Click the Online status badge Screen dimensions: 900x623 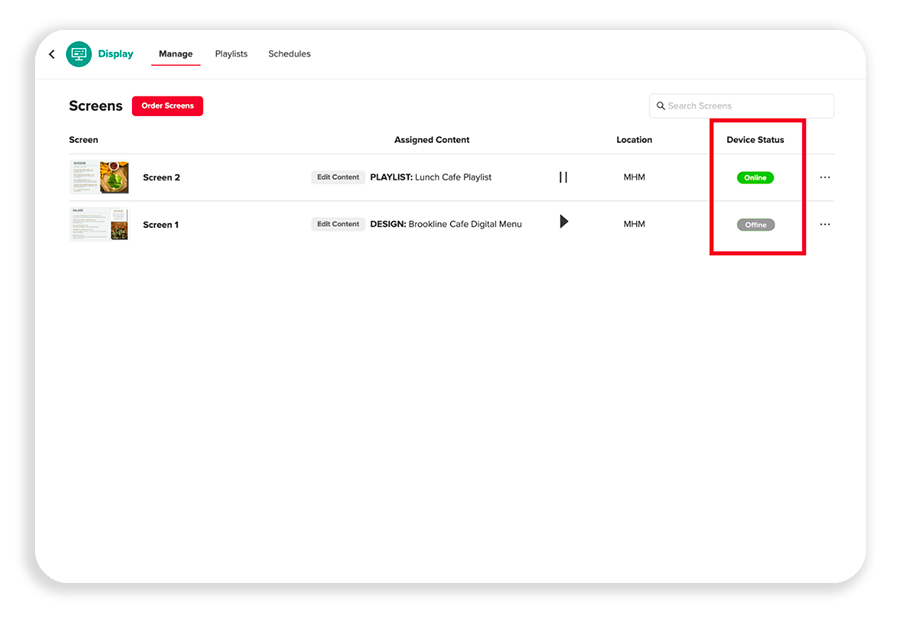(x=755, y=177)
